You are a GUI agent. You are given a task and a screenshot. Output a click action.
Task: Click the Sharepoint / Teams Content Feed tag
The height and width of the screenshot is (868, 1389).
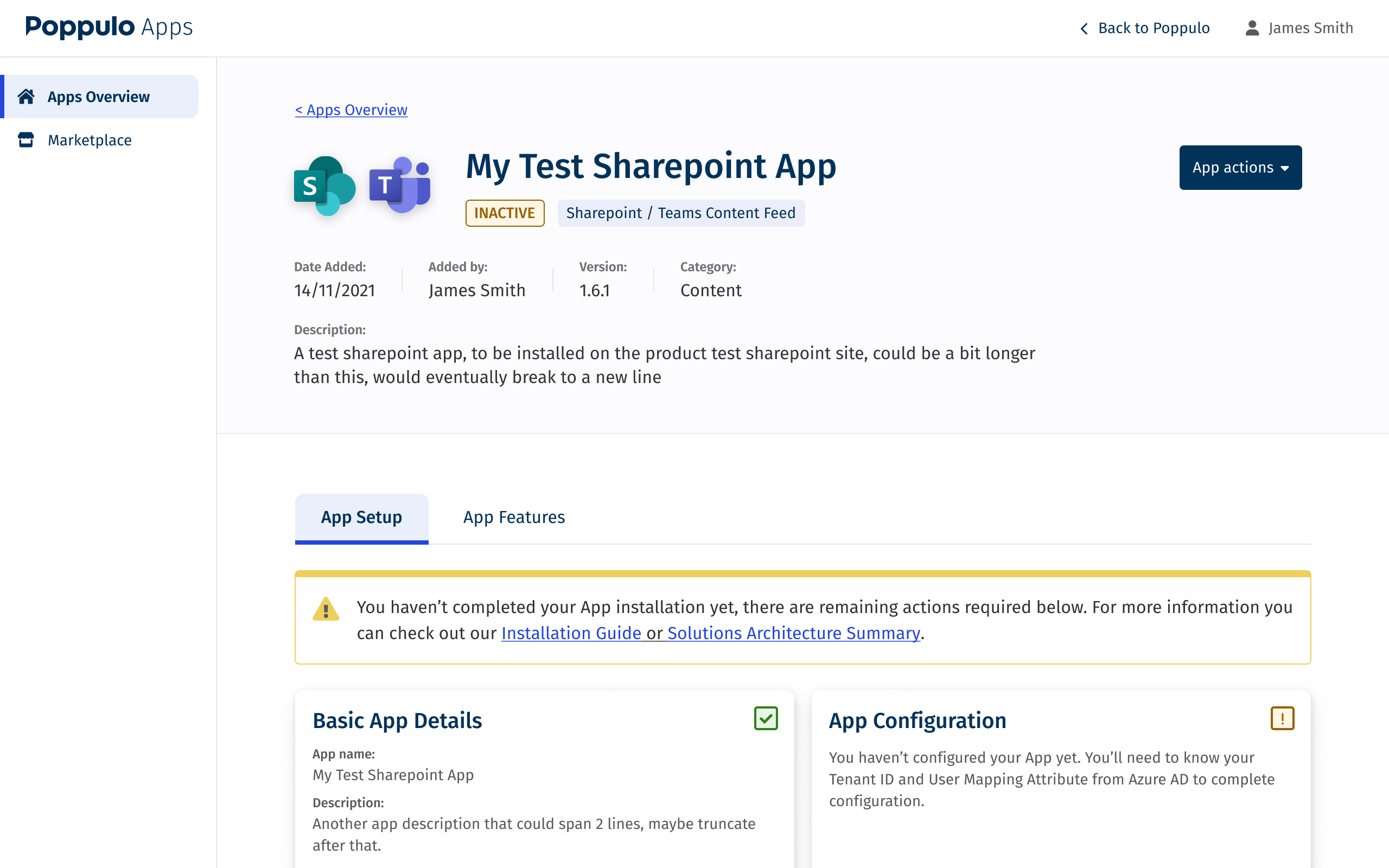[x=681, y=213]
